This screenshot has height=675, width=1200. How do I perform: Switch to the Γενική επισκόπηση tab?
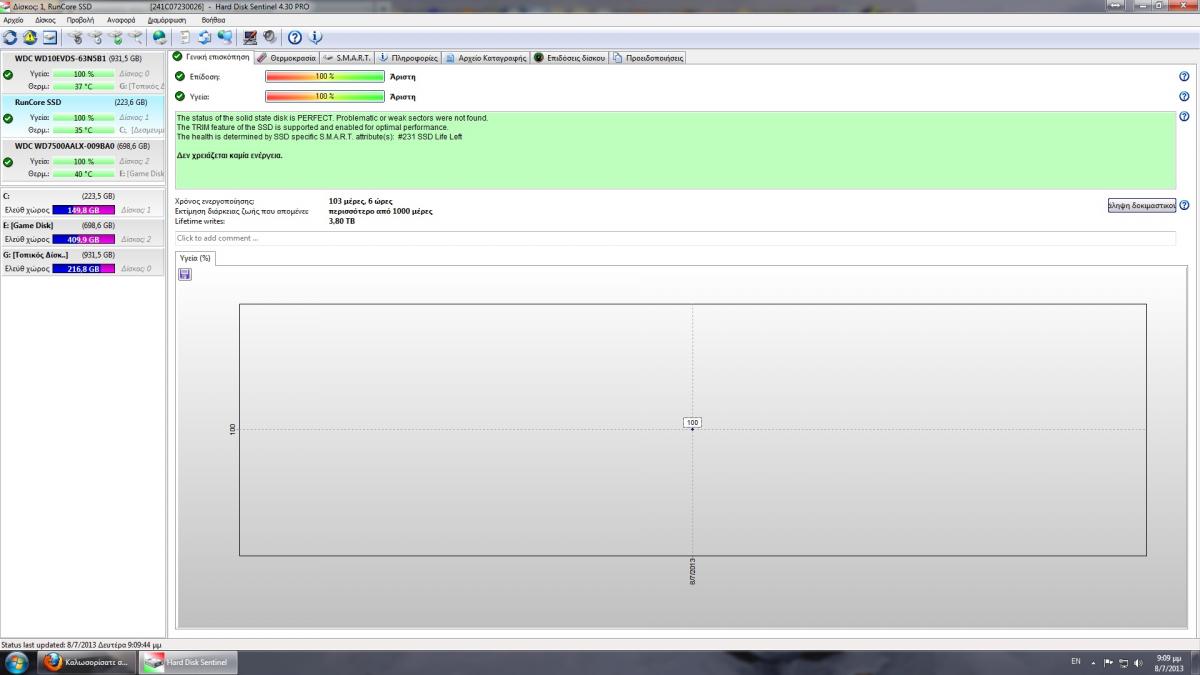[x=211, y=57]
